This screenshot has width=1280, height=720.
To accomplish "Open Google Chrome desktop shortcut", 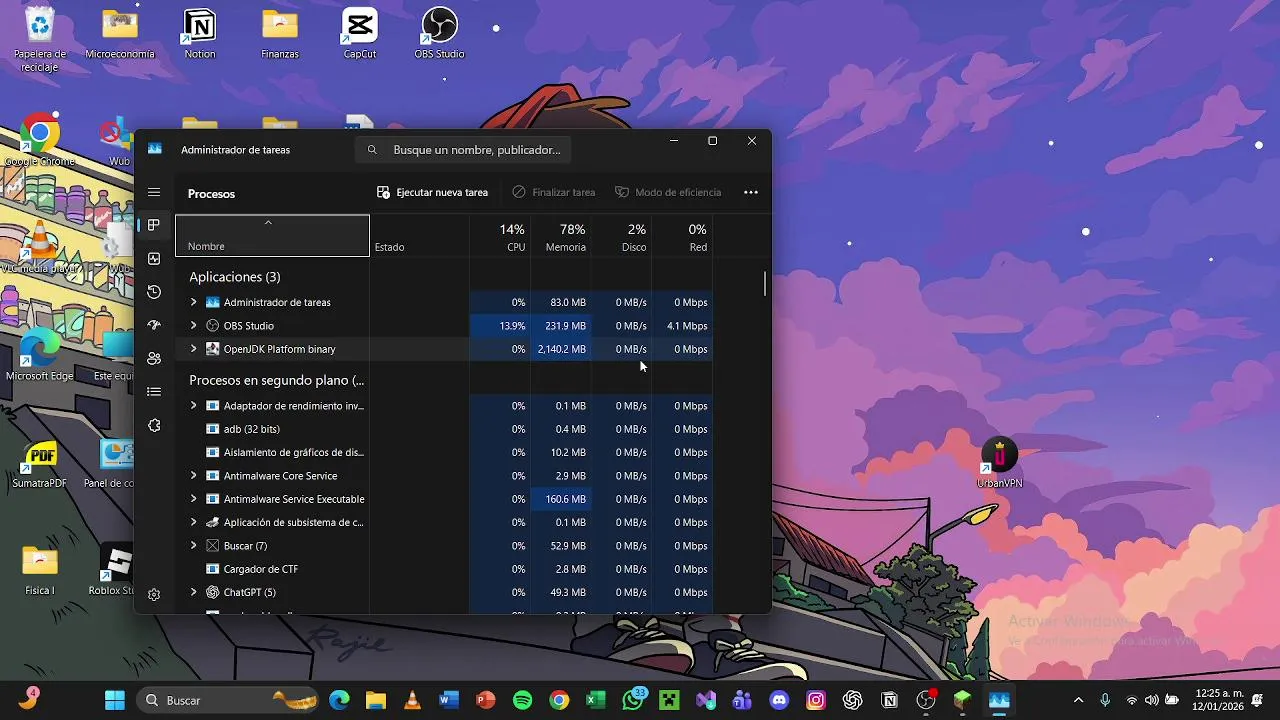I will pyautogui.click(x=40, y=141).
